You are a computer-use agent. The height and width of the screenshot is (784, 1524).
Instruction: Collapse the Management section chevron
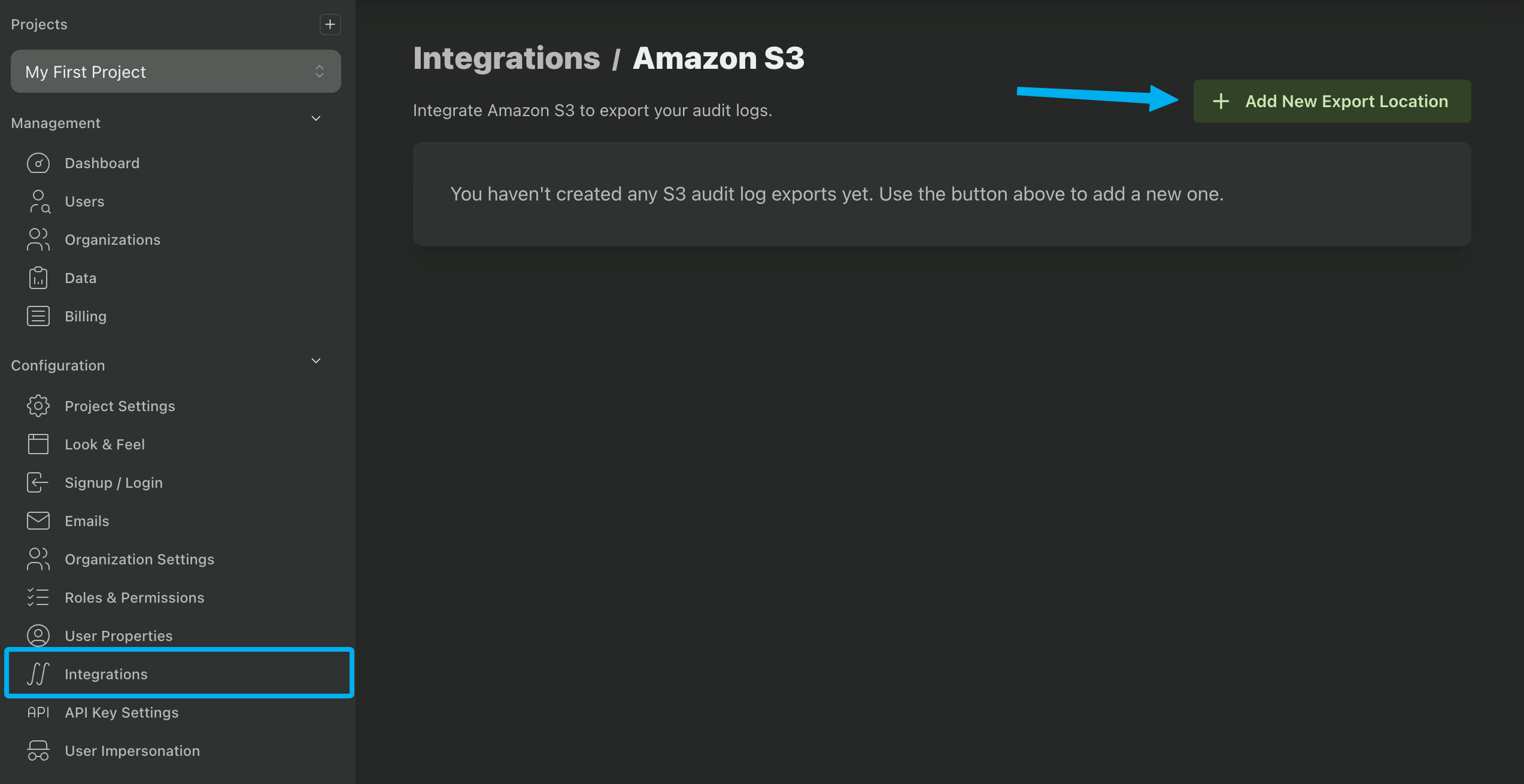[316, 118]
